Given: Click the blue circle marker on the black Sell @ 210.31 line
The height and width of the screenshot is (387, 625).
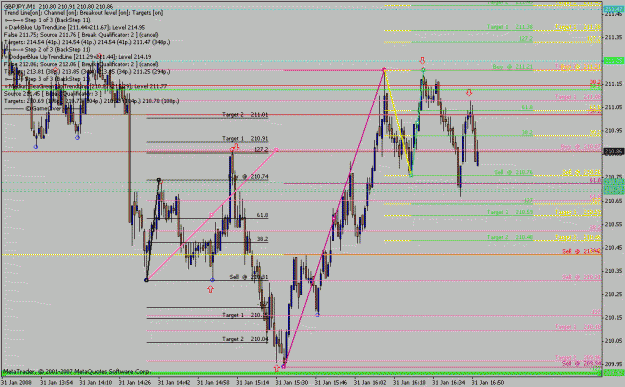Looking at the screenshot, I should (x=212, y=280).
